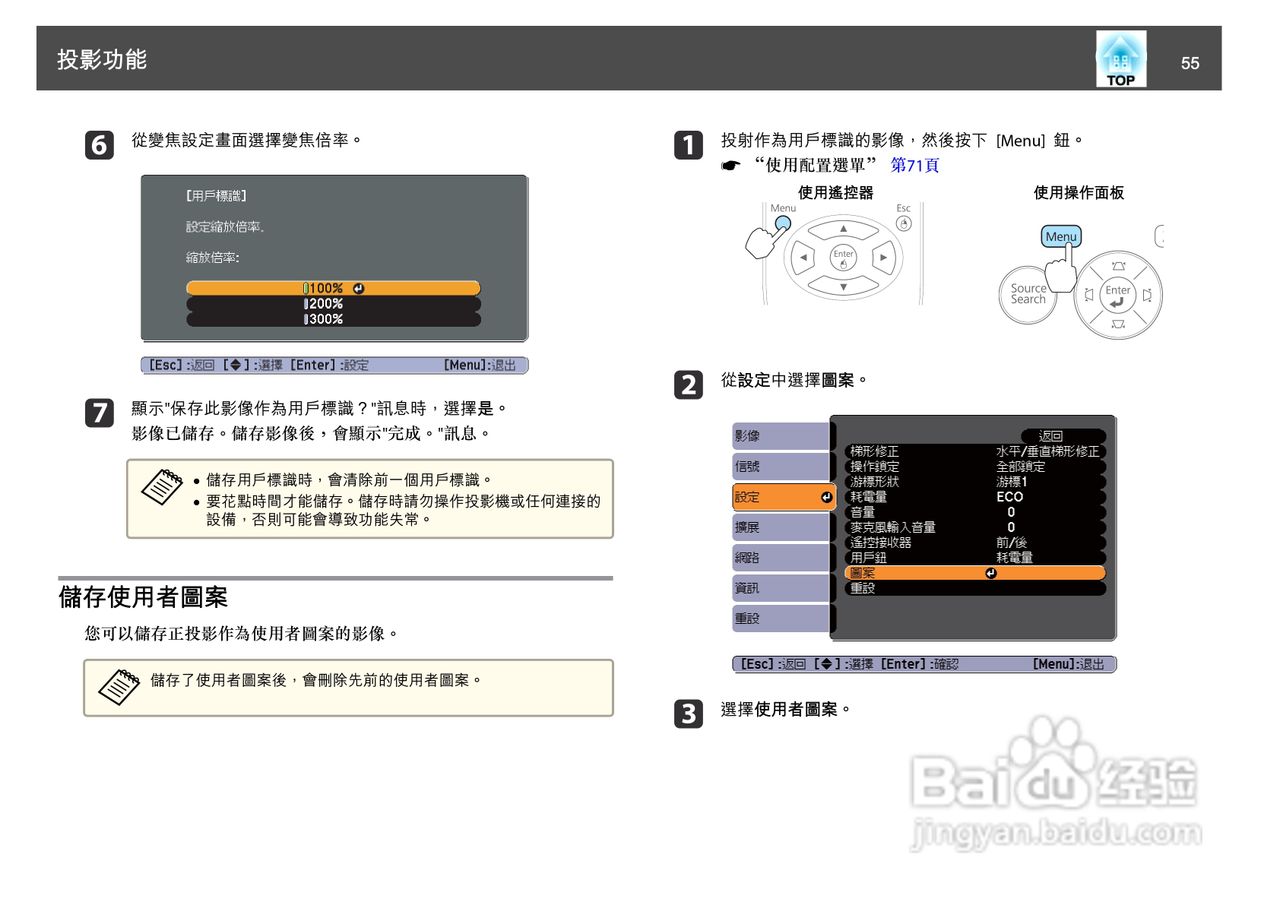Select the 信號 menu tab

pyautogui.click(x=781, y=466)
